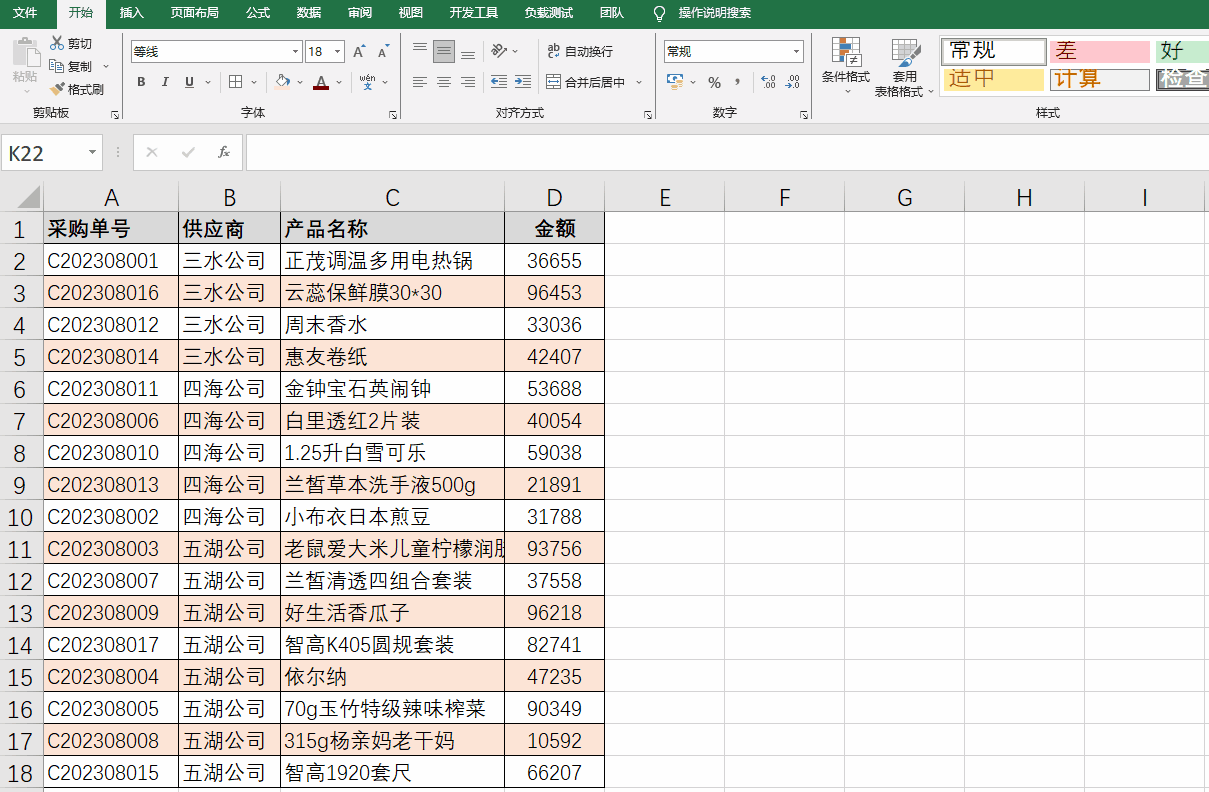Screen dimensions: 1209x792
Task: Select cell 金钟宝石英闹钟
Action: tap(392, 389)
